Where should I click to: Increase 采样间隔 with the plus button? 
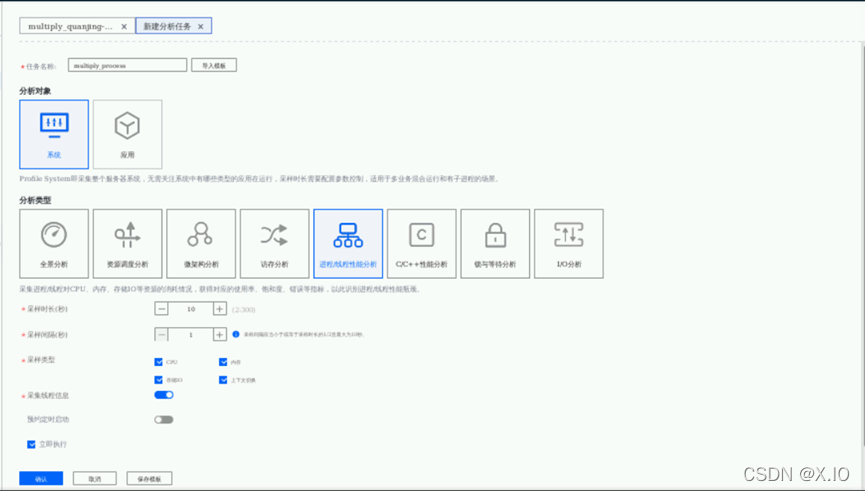point(220,334)
